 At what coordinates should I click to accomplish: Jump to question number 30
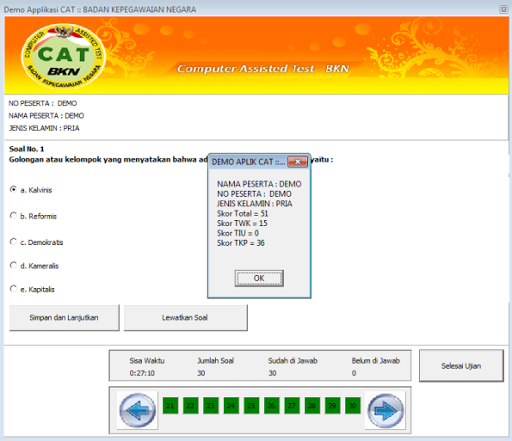[x=353, y=405]
